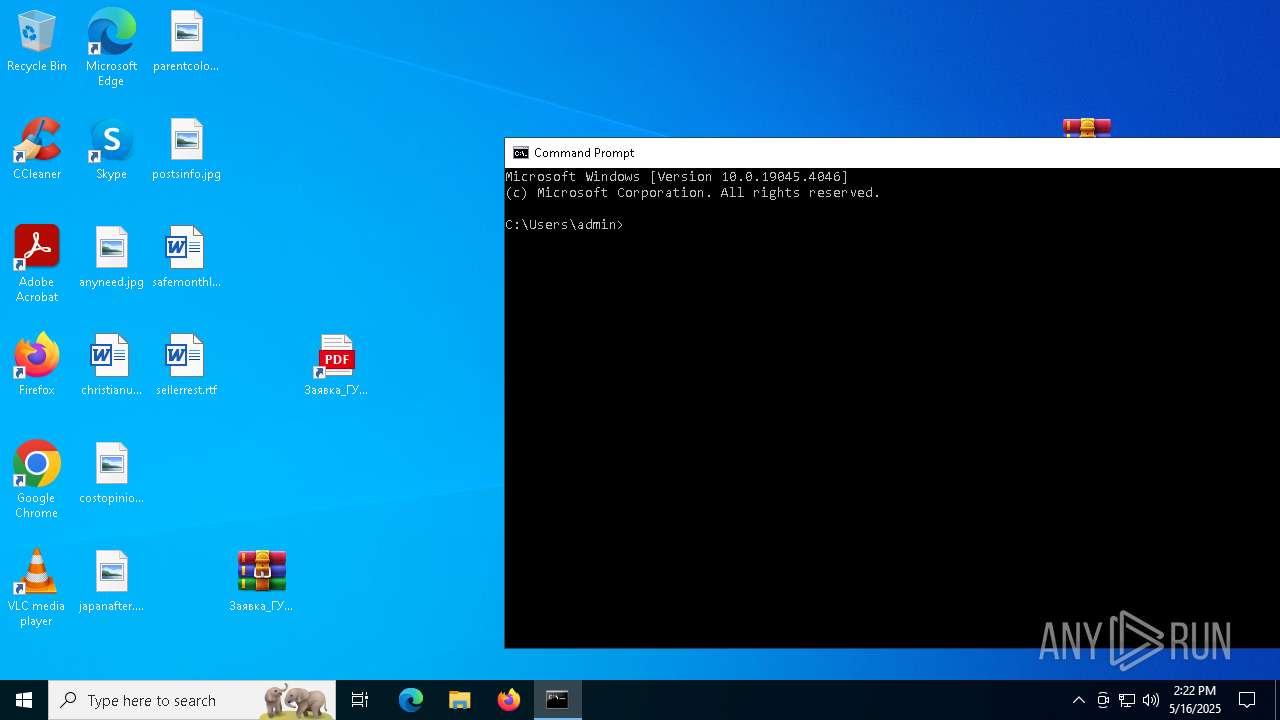Select the Заявка_ГУ... PDF shortcut icon

pos(336,365)
